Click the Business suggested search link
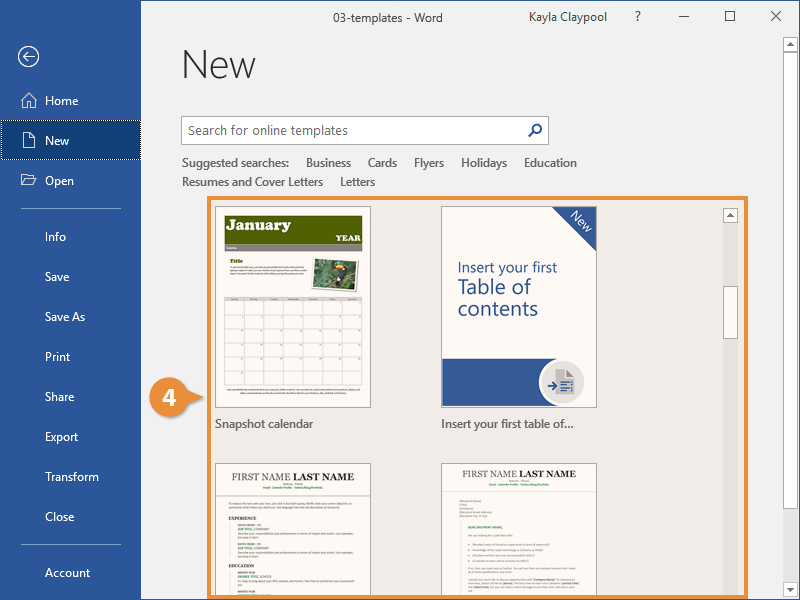This screenshot has height=600, width=800. [x=329, y=163]
